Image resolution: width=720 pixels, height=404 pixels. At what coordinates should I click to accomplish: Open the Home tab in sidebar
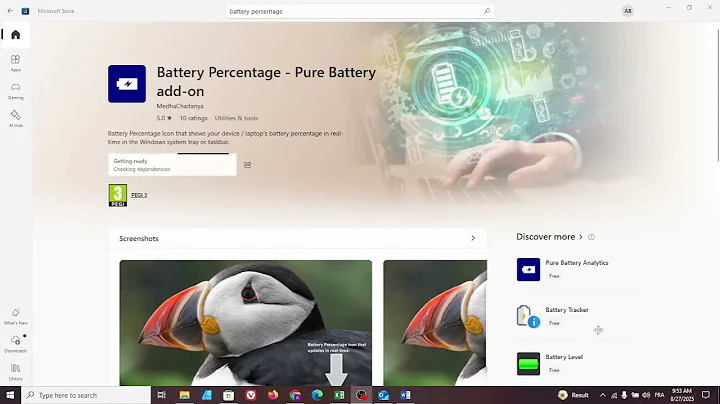coord(16,35)
